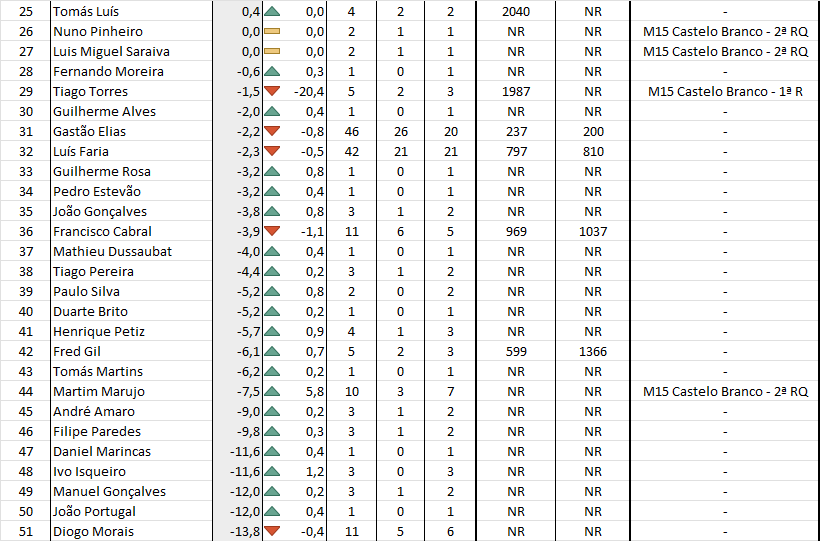This screenshot has height=541, width=820.
Task: Click the -13,8 score for Diogo Morais
Action: click(x=245, y=532)
